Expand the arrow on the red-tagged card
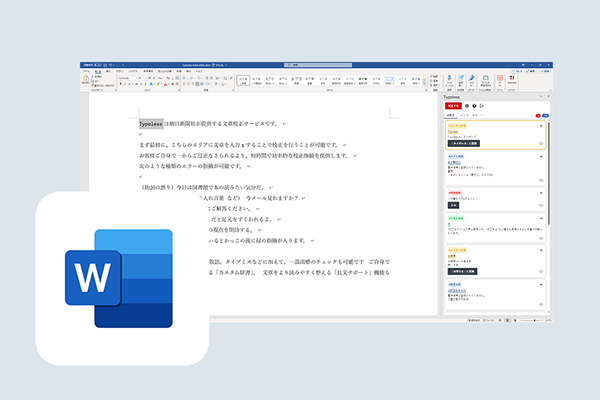Viewport: 600px width, 400px height. coord(541,193)
